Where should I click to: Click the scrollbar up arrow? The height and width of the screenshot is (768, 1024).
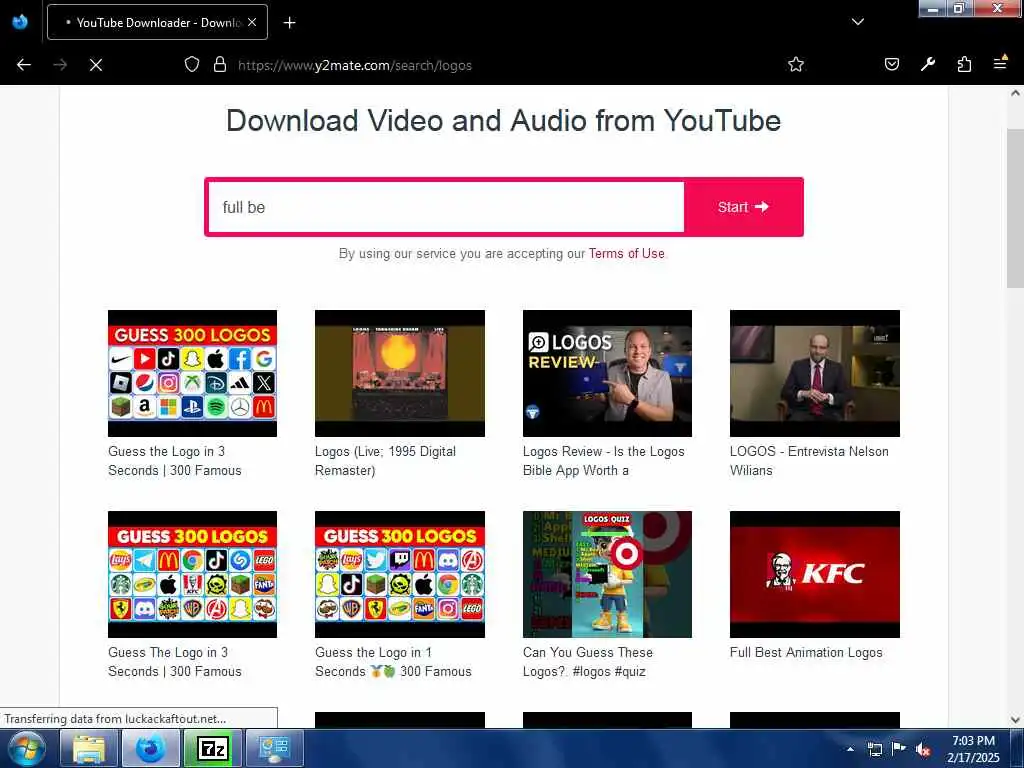point(1015,93)
